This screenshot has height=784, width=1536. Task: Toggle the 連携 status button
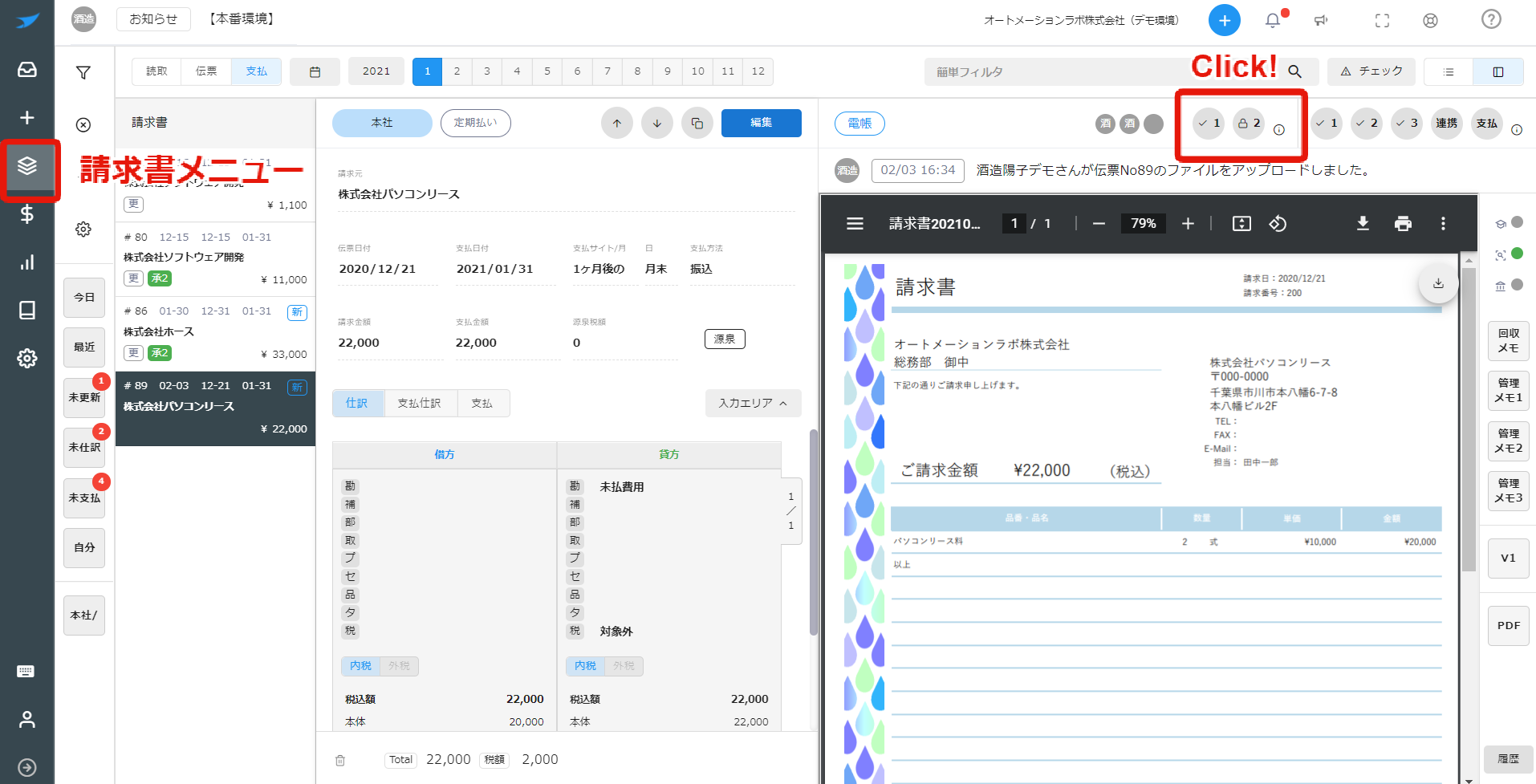1446,124
